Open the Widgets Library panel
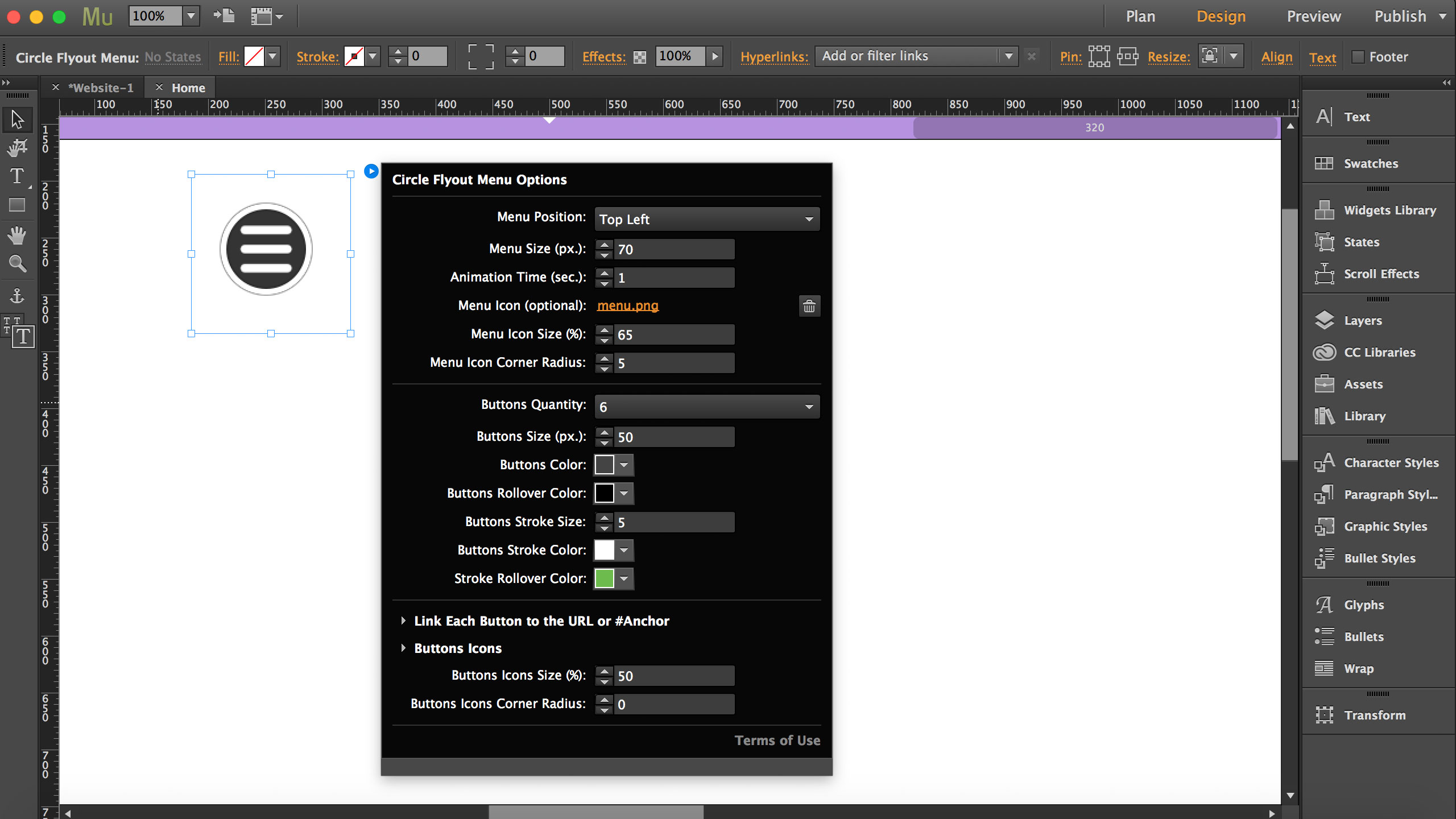The height and width of the screenshot is (819, 1456). (x=1389, y=210)
